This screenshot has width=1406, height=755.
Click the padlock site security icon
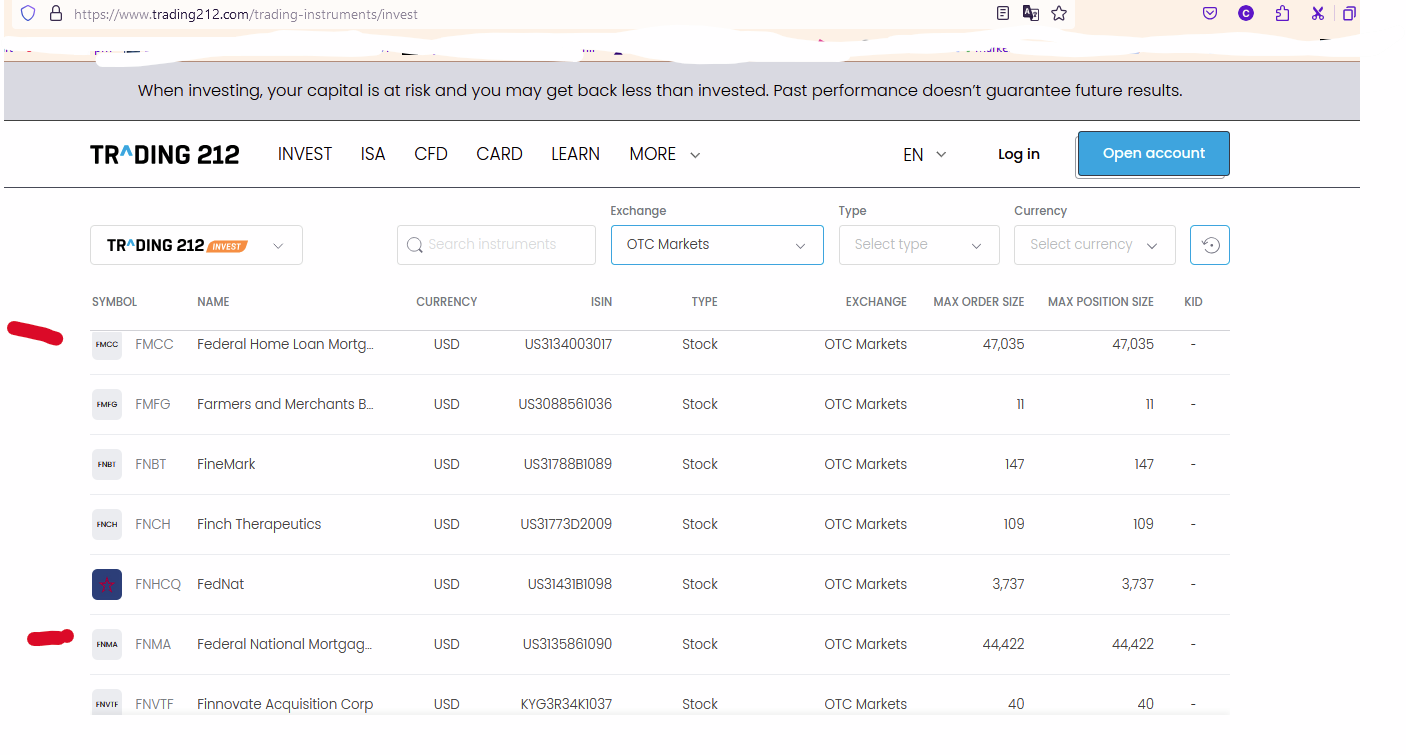coord(55,14)
